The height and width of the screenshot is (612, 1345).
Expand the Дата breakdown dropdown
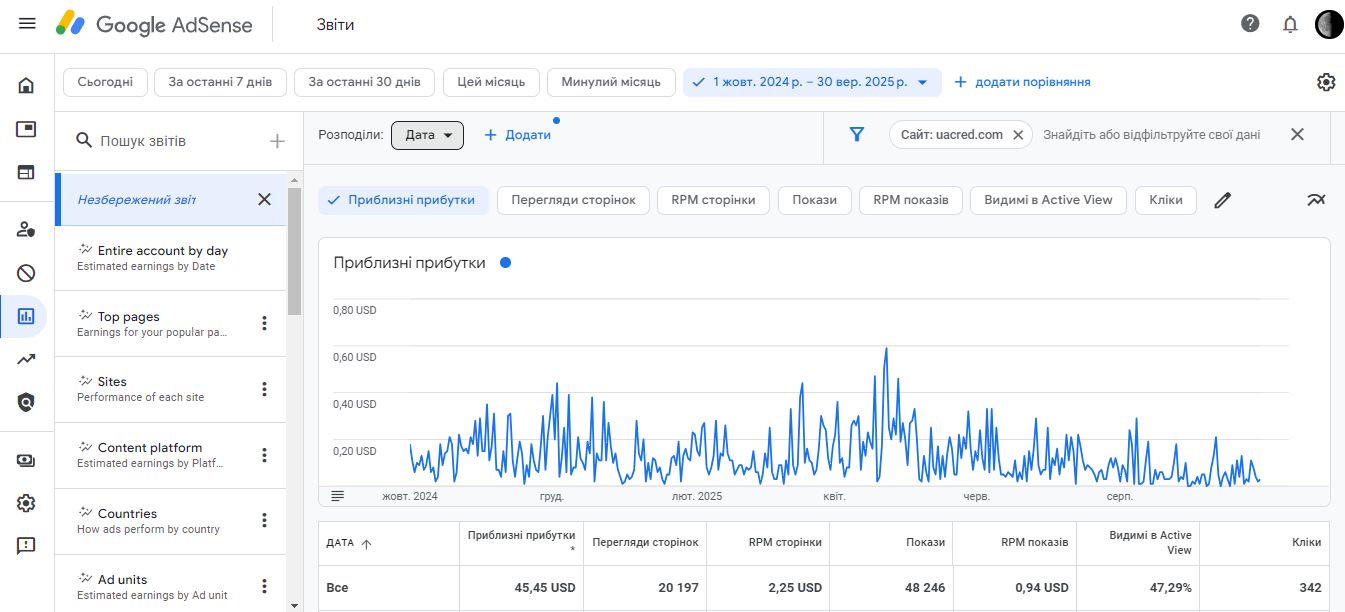[x=427, y=135]
